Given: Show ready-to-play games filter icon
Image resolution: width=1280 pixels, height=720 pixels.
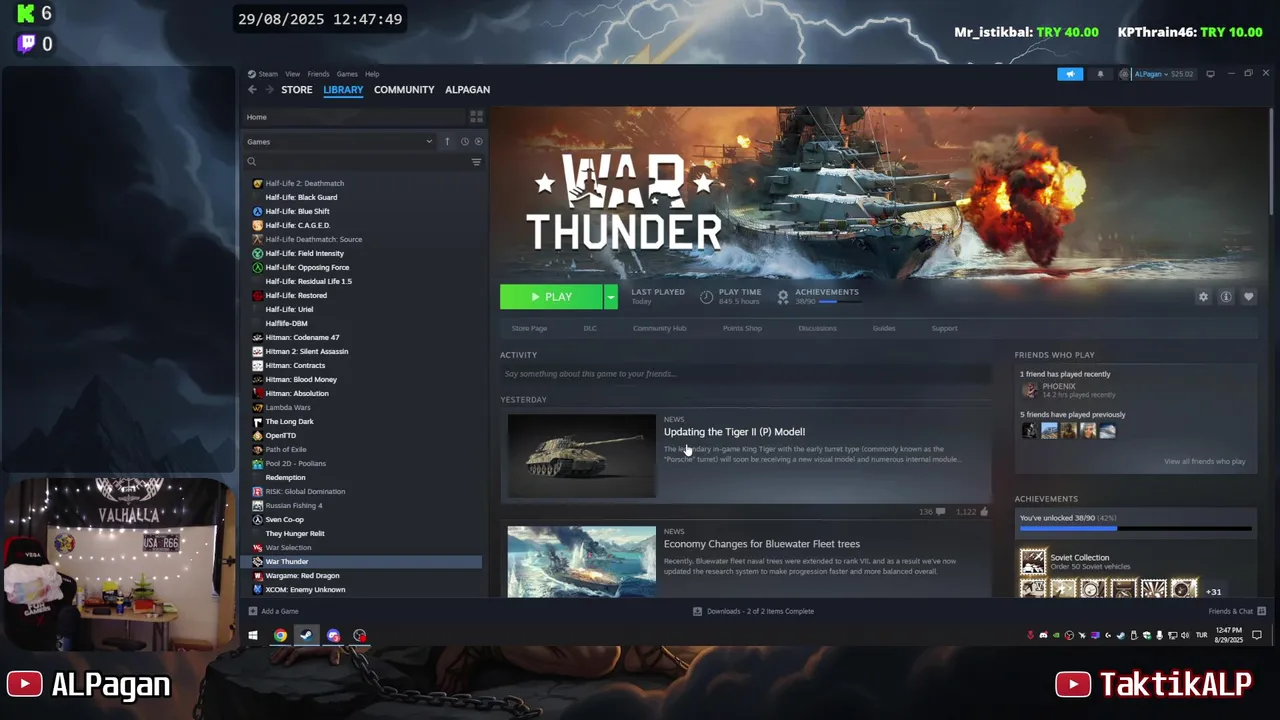Looking at the screenshot, I should coord(478,141).
